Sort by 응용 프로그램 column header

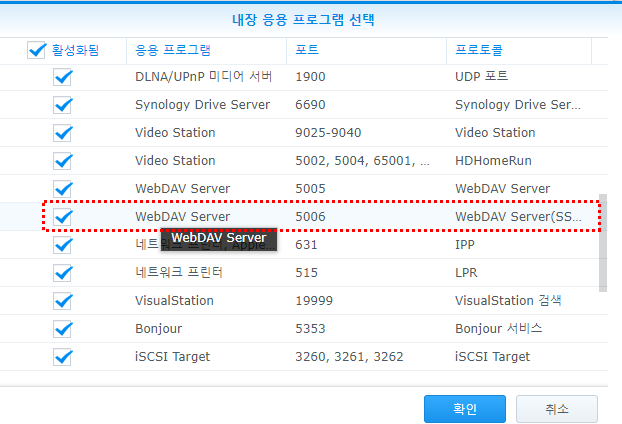pyautogui.click(x=172, y=49)
